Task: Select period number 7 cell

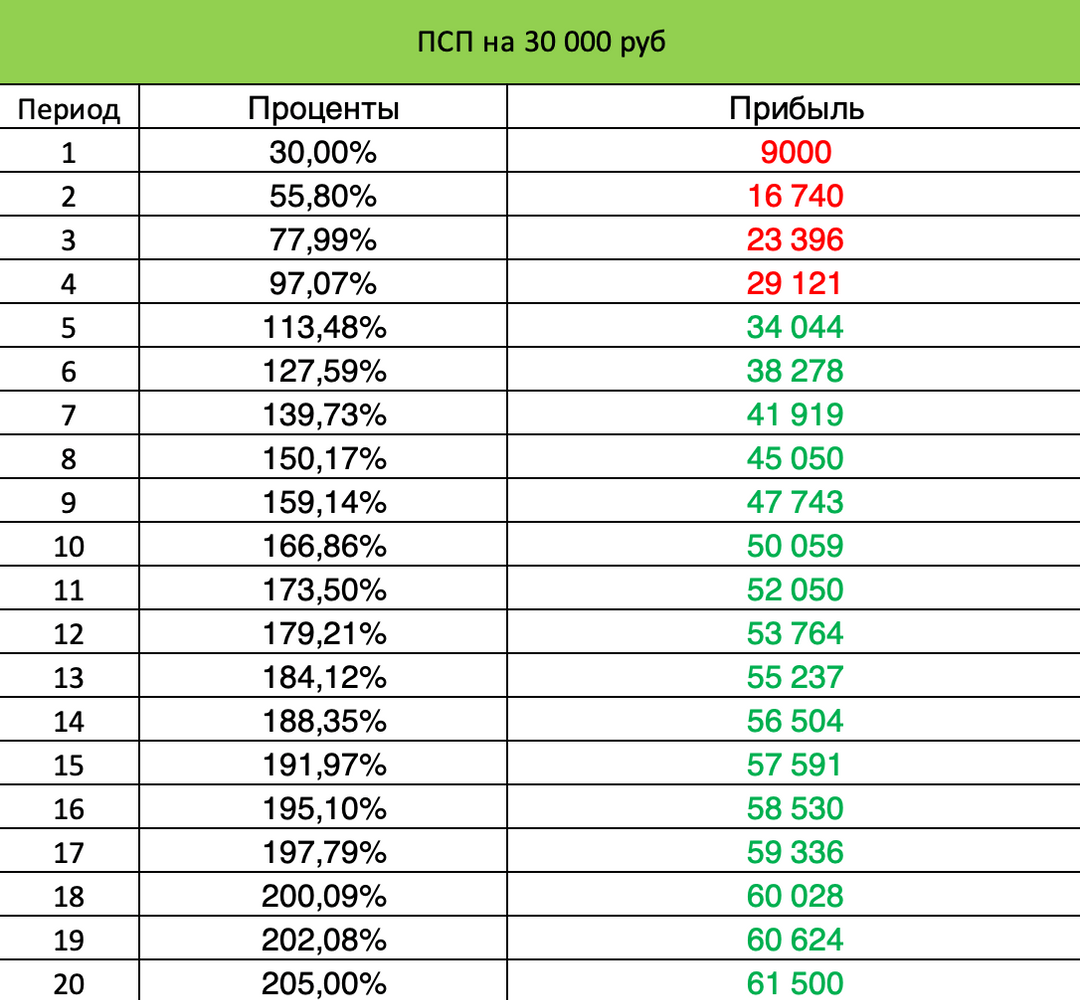Action: click(x=69, y=415)
